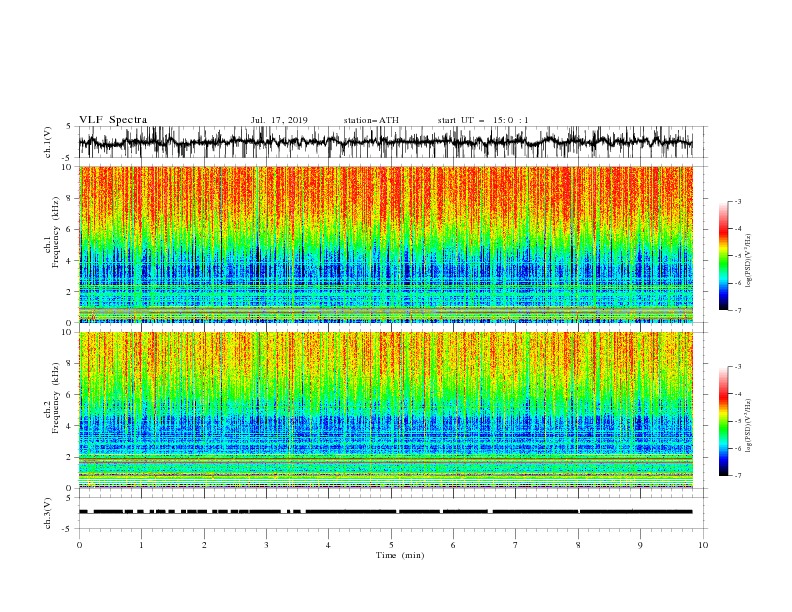Click the ch.1 frequency tick label "2"

(69, 291)
